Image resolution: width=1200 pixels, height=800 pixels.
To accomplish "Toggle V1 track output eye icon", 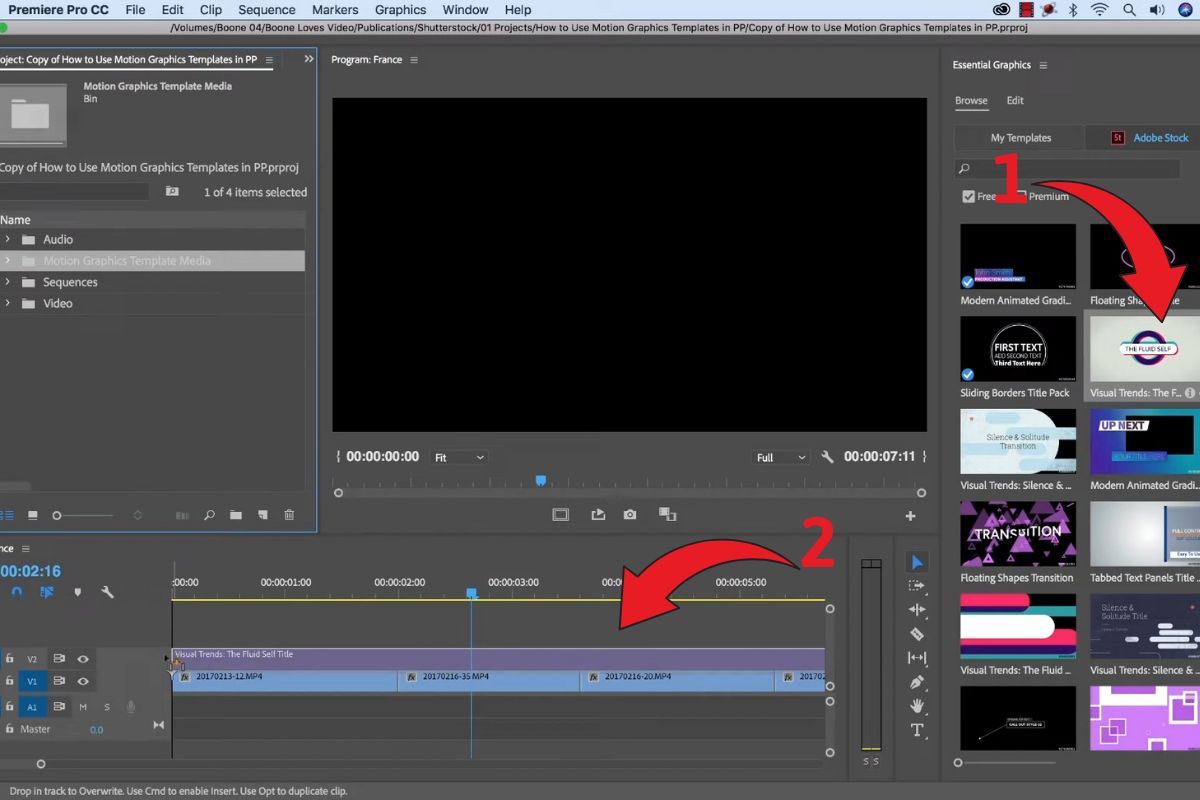I will (83, 681).
